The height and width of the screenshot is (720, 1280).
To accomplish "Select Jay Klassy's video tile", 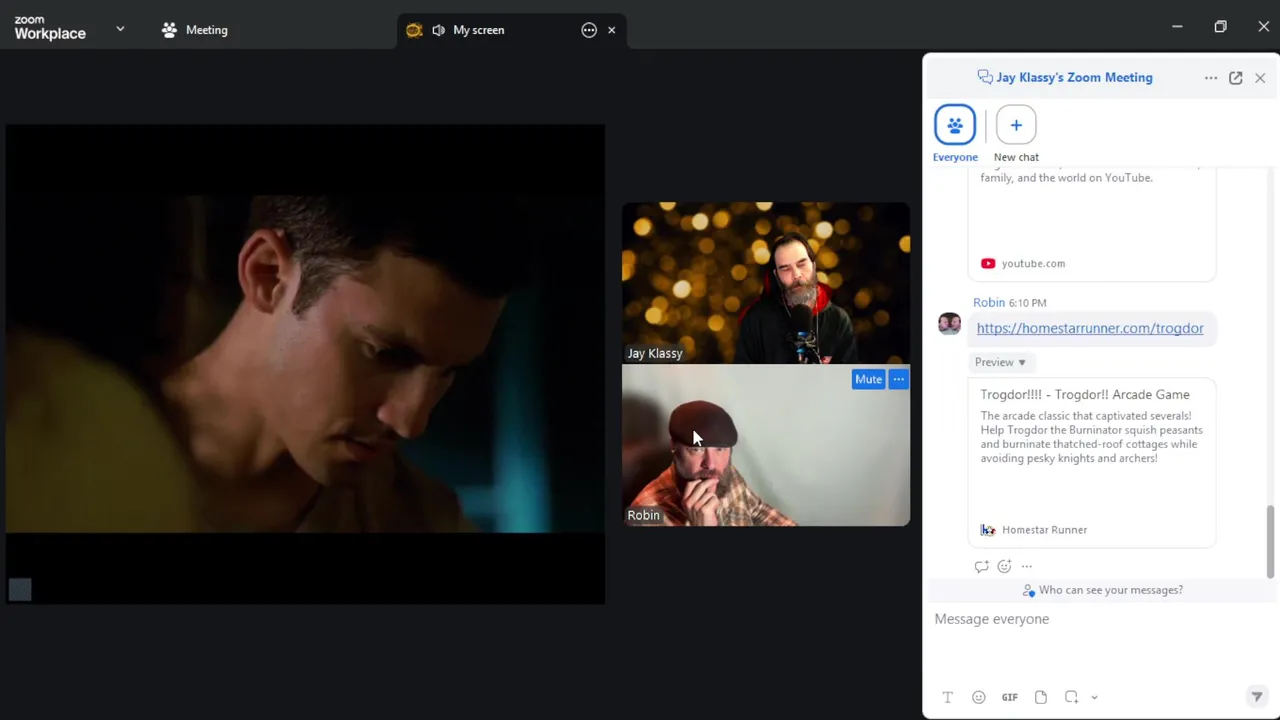I will (x=766, y=283).
